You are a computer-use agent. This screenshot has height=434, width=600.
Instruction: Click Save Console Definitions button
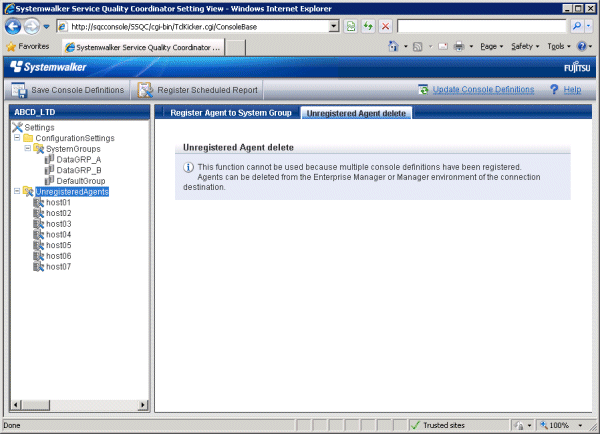tap(67, 90)
